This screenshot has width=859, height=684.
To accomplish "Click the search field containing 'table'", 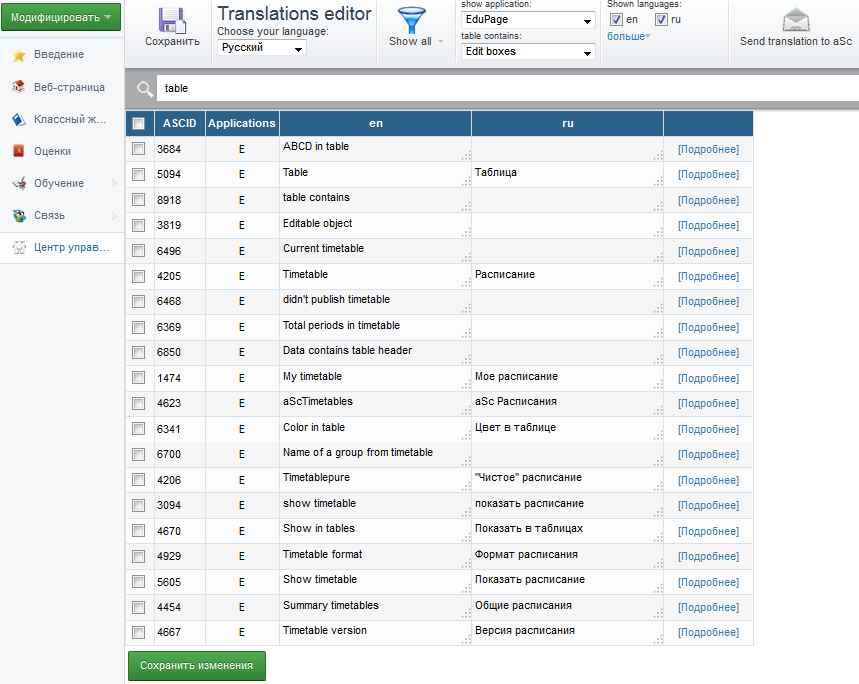I will tap(508, 88).
